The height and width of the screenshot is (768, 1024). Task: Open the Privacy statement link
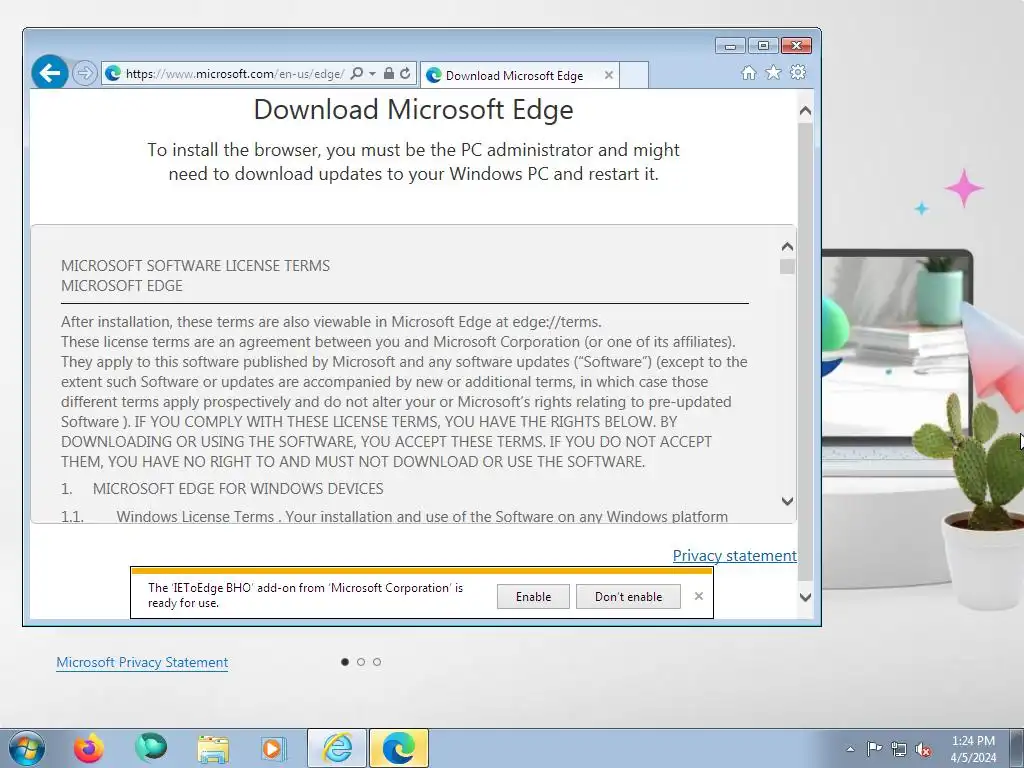(x=735, y=555)
